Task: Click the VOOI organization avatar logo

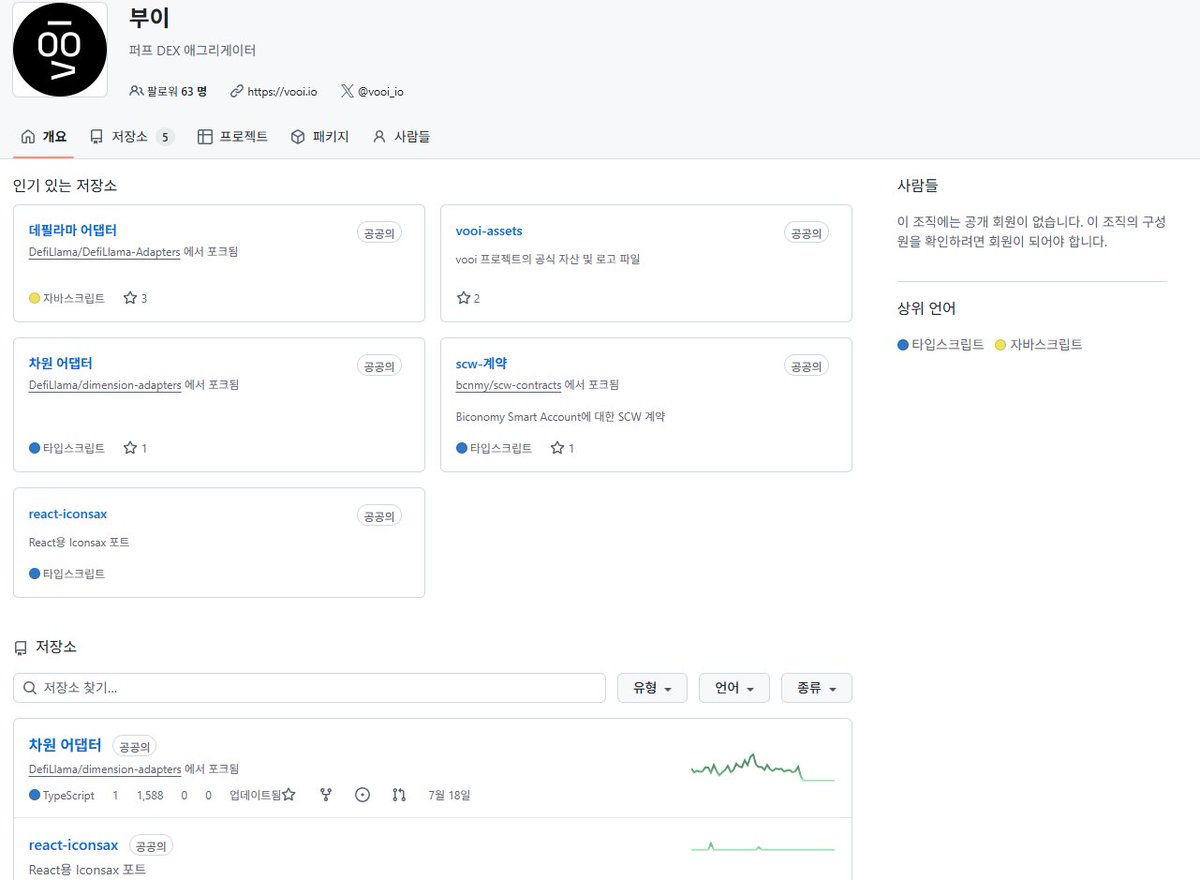Action: tap(59, 49)
